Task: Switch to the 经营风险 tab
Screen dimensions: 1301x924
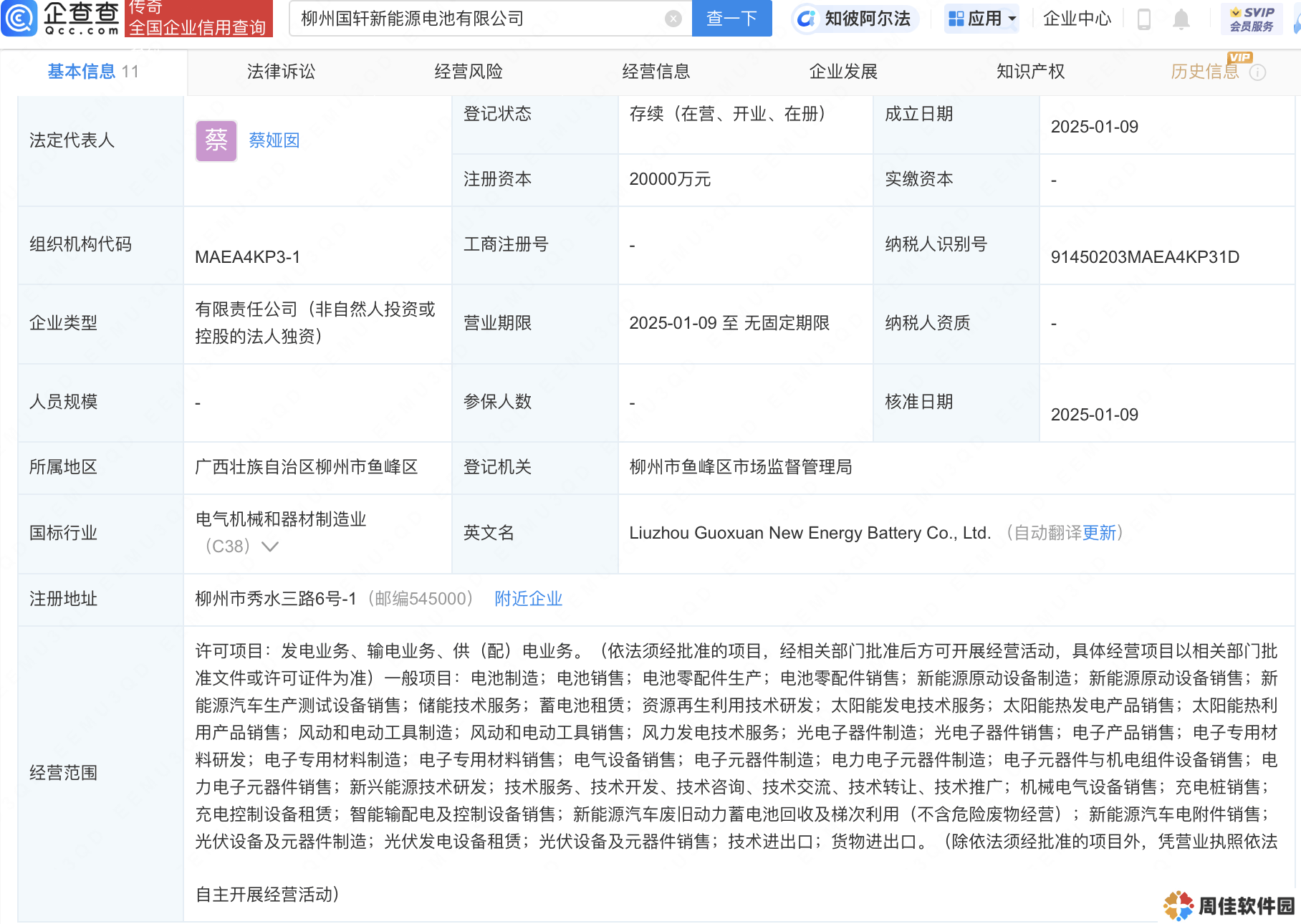Action: point(469,72)
